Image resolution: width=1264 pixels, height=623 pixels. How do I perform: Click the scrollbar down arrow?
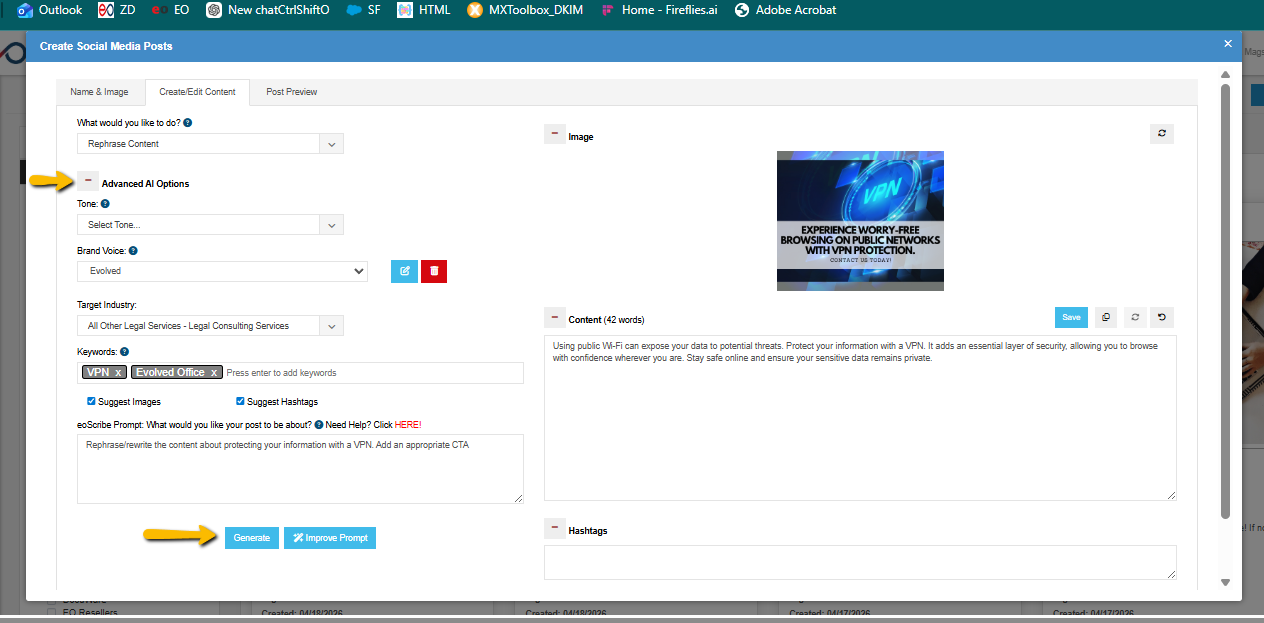(x=1226, y=582)
